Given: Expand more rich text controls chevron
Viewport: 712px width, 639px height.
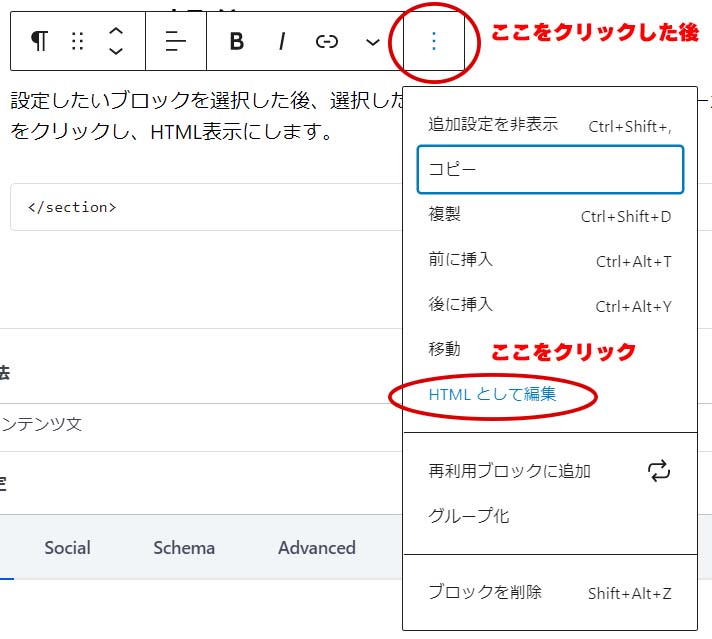Looking at the screenshot, I should pyautogui.click(x=372, y=42).
